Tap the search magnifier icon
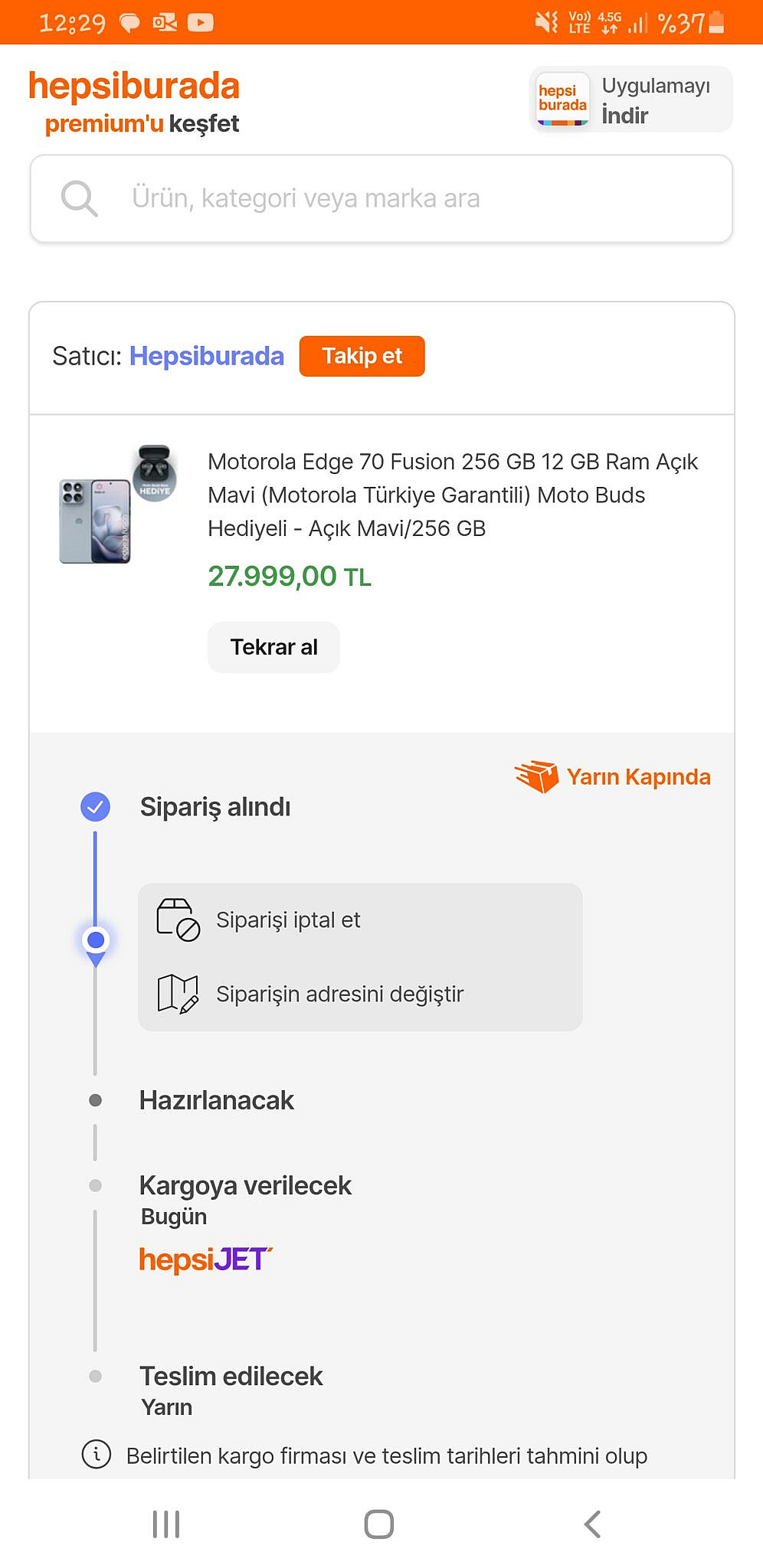Screen dimensions: 763x1568 tap(79, 199)
